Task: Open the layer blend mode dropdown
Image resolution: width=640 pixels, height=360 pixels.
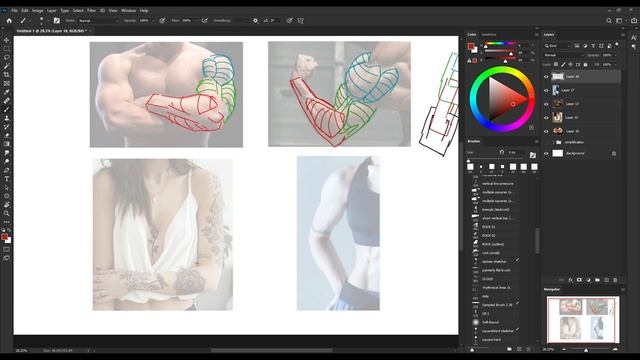Action: [564, 55]
